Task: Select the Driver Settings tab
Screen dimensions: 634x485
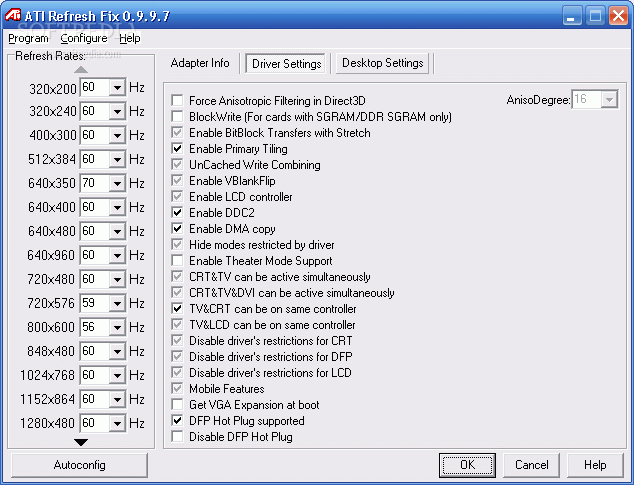Action: (x=286, y=64)
